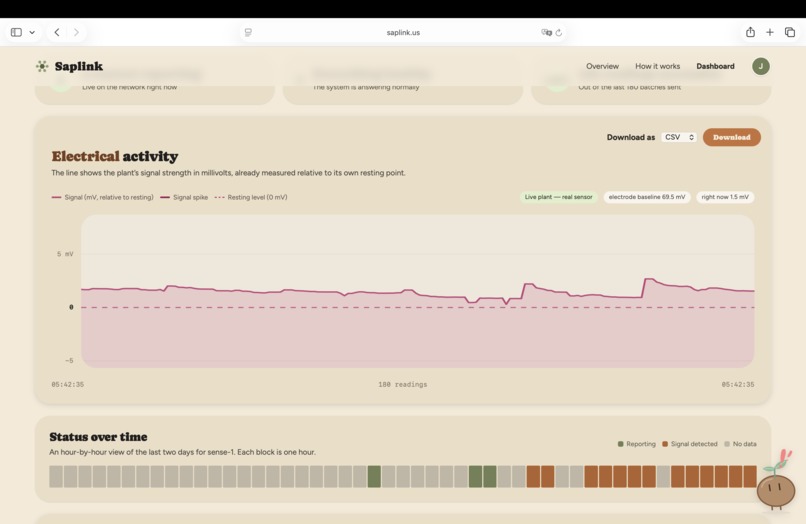Reload the page with refresh icon
The height and width of the screenshot is (524, 806).
[559, 32]
